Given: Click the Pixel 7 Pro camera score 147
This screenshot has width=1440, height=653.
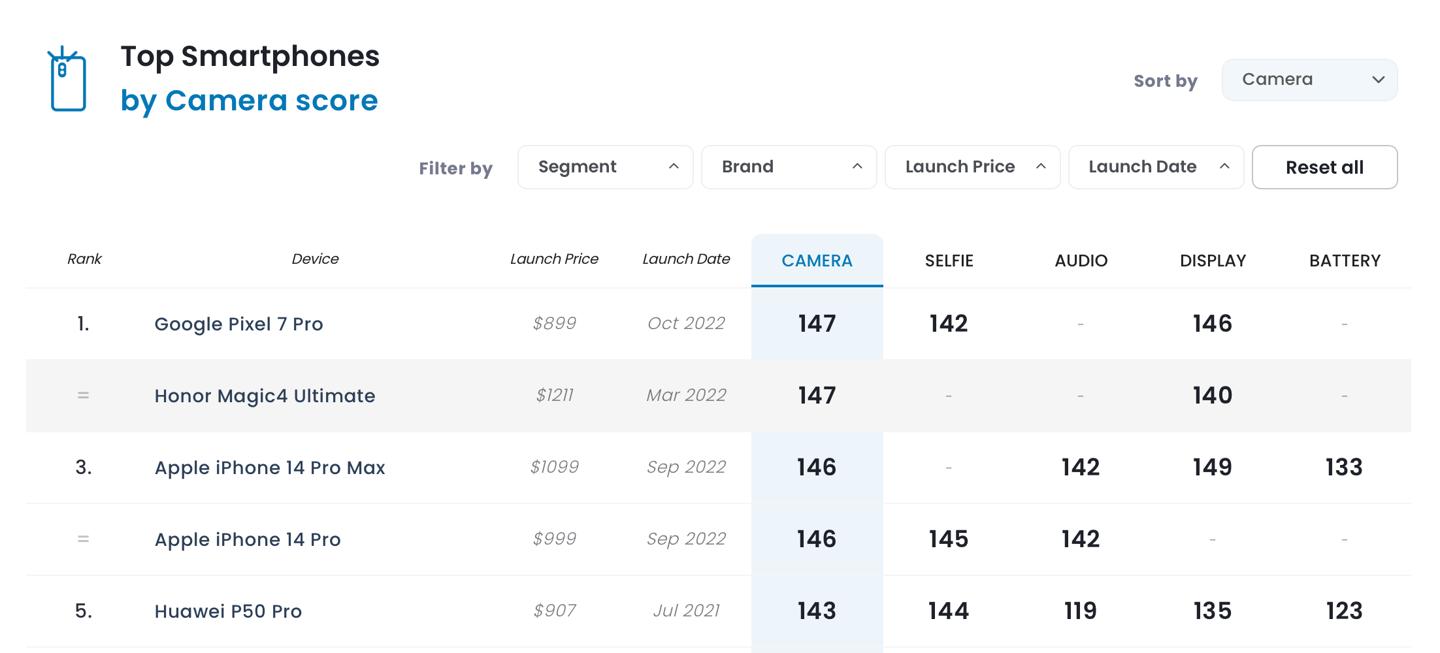Looking at the screenshot, I should pos(816,324).
